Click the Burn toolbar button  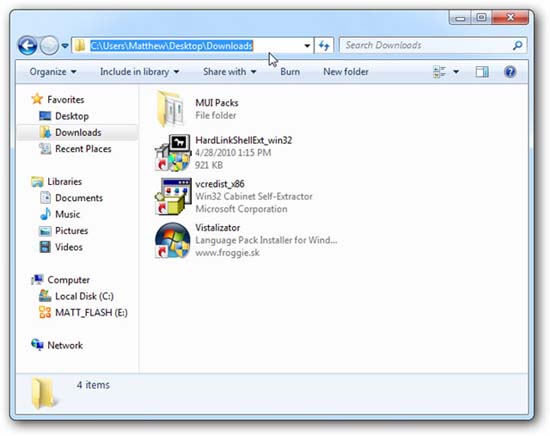(290, 72)
